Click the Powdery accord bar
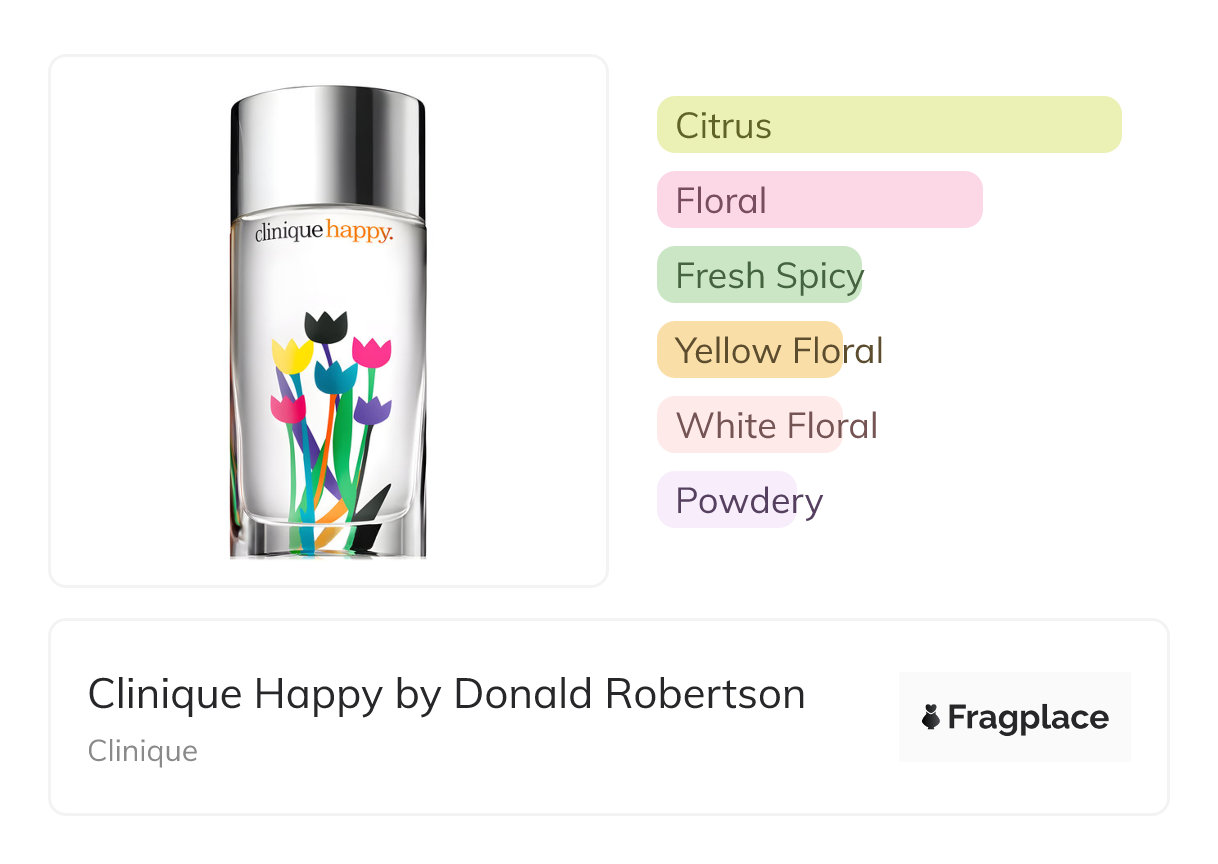This screenshot has height=864, width=1218. [x=727, y=500]
